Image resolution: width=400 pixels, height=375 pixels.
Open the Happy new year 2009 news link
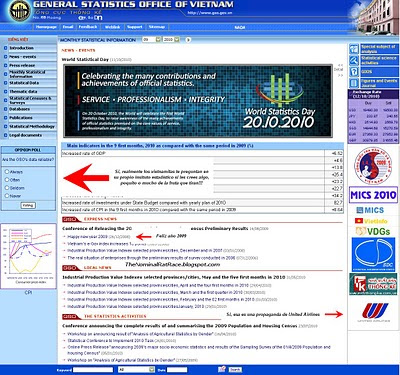point(87,236)
